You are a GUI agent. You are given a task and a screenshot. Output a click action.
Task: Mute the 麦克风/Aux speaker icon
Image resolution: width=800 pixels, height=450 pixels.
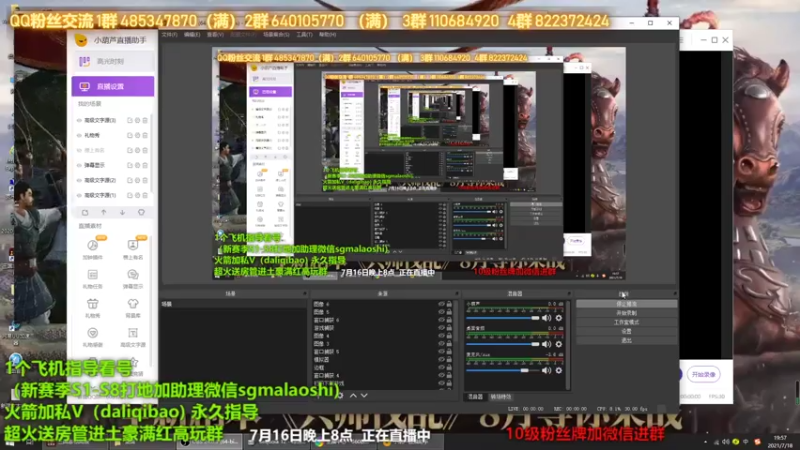[x=546, y=370]
